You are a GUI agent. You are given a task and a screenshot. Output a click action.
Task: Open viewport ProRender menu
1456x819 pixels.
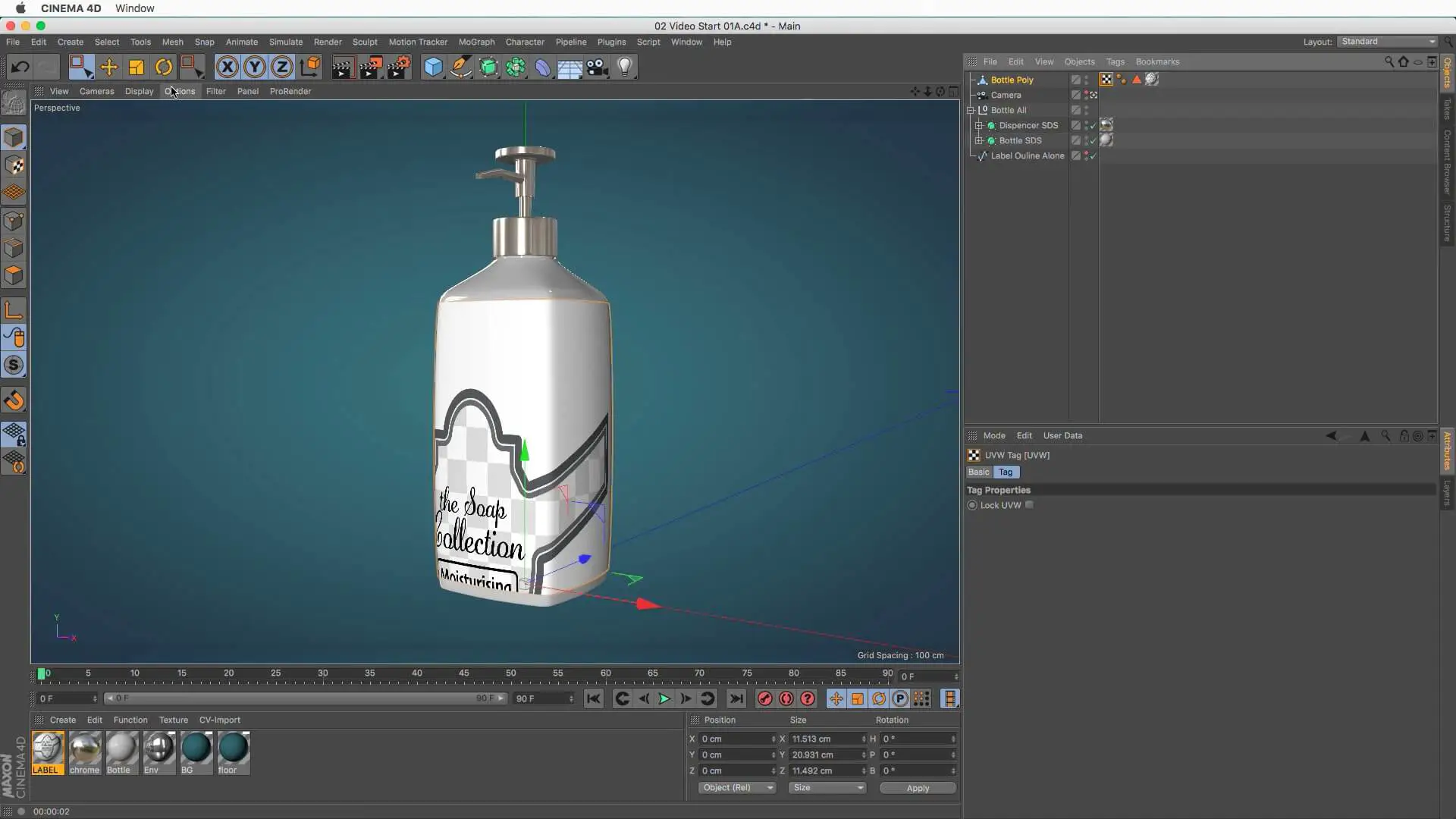[290, 91]
